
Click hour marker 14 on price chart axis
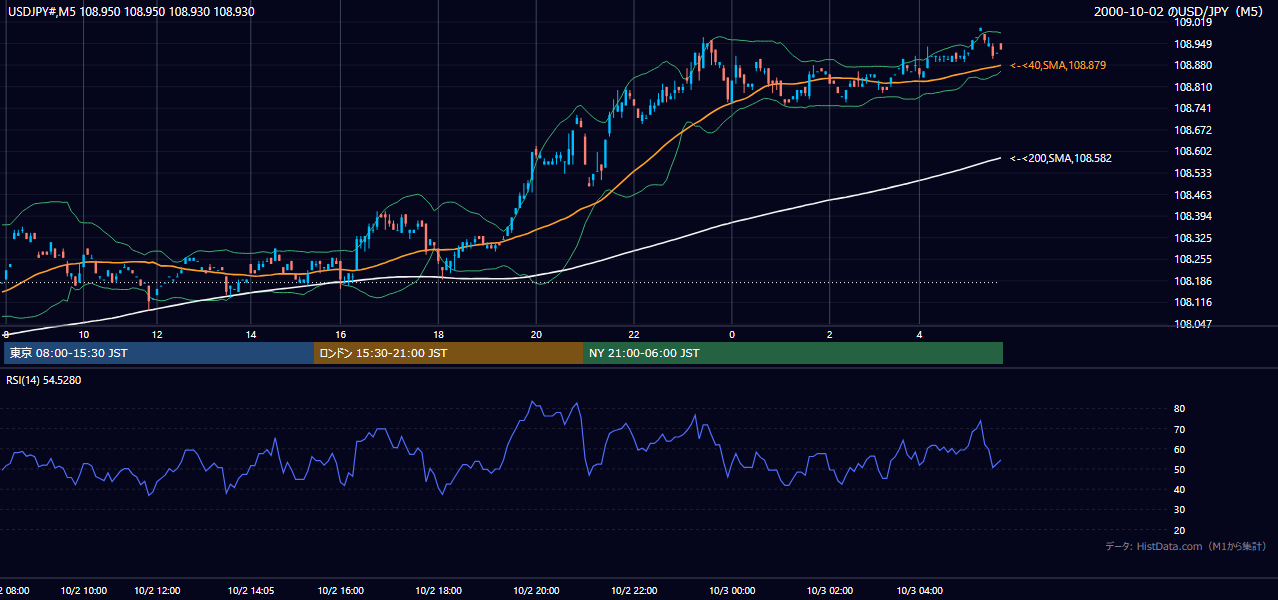[x=250, y=334]
